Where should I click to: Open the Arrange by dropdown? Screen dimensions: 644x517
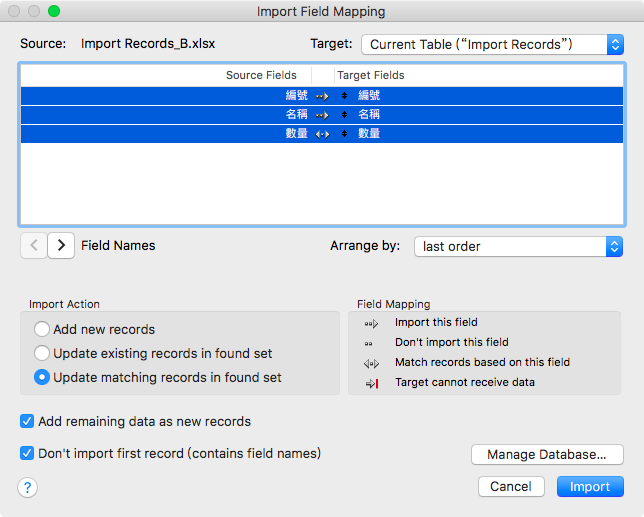[518, 246]
